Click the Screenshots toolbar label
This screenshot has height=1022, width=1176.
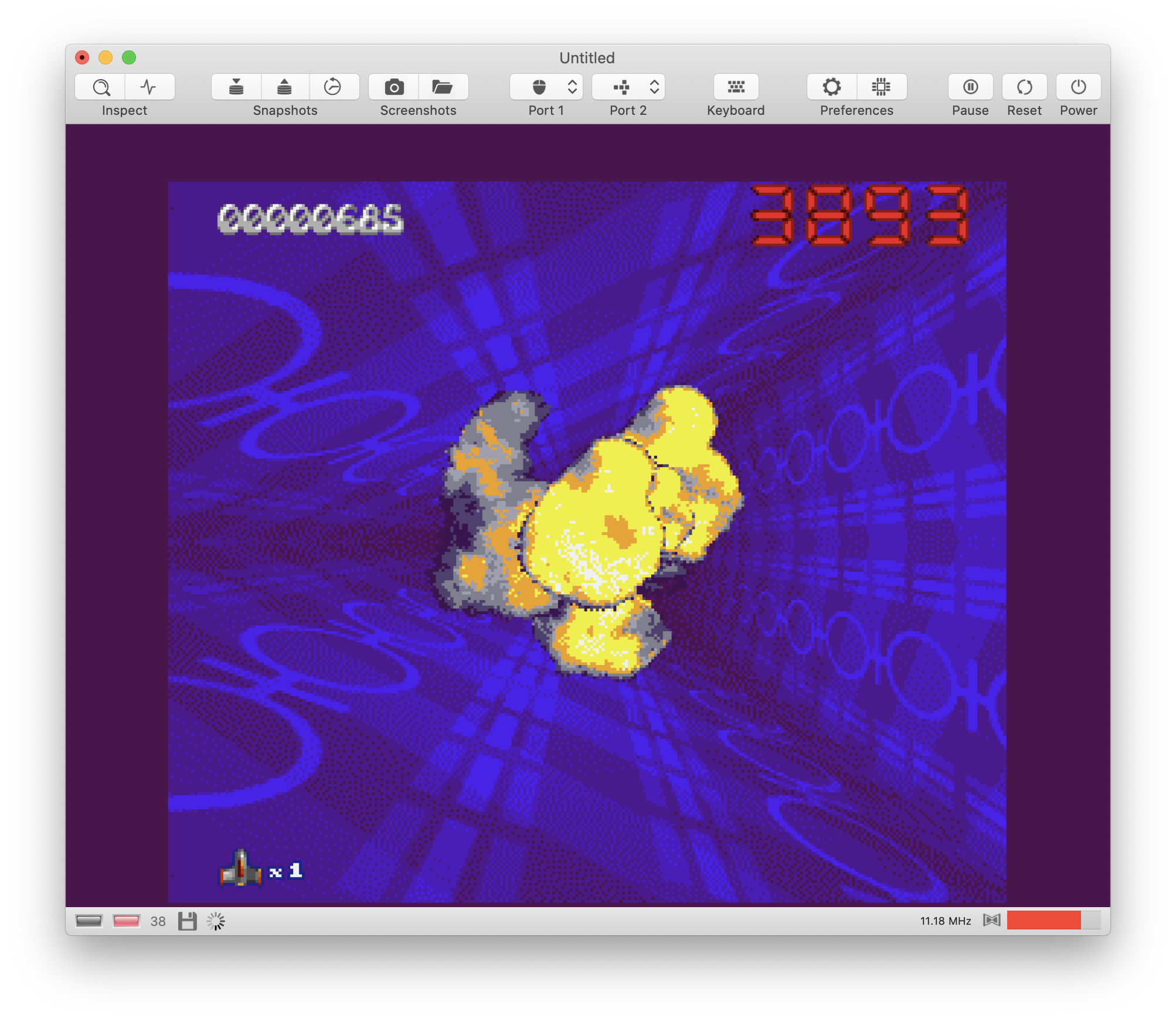(419, 111)
